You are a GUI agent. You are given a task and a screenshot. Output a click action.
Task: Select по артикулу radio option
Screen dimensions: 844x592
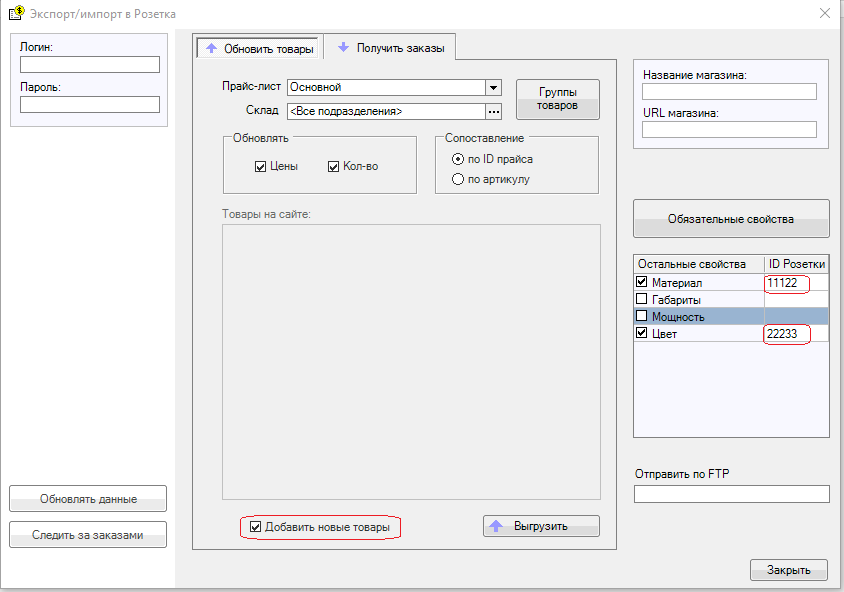tap(459, 180)
